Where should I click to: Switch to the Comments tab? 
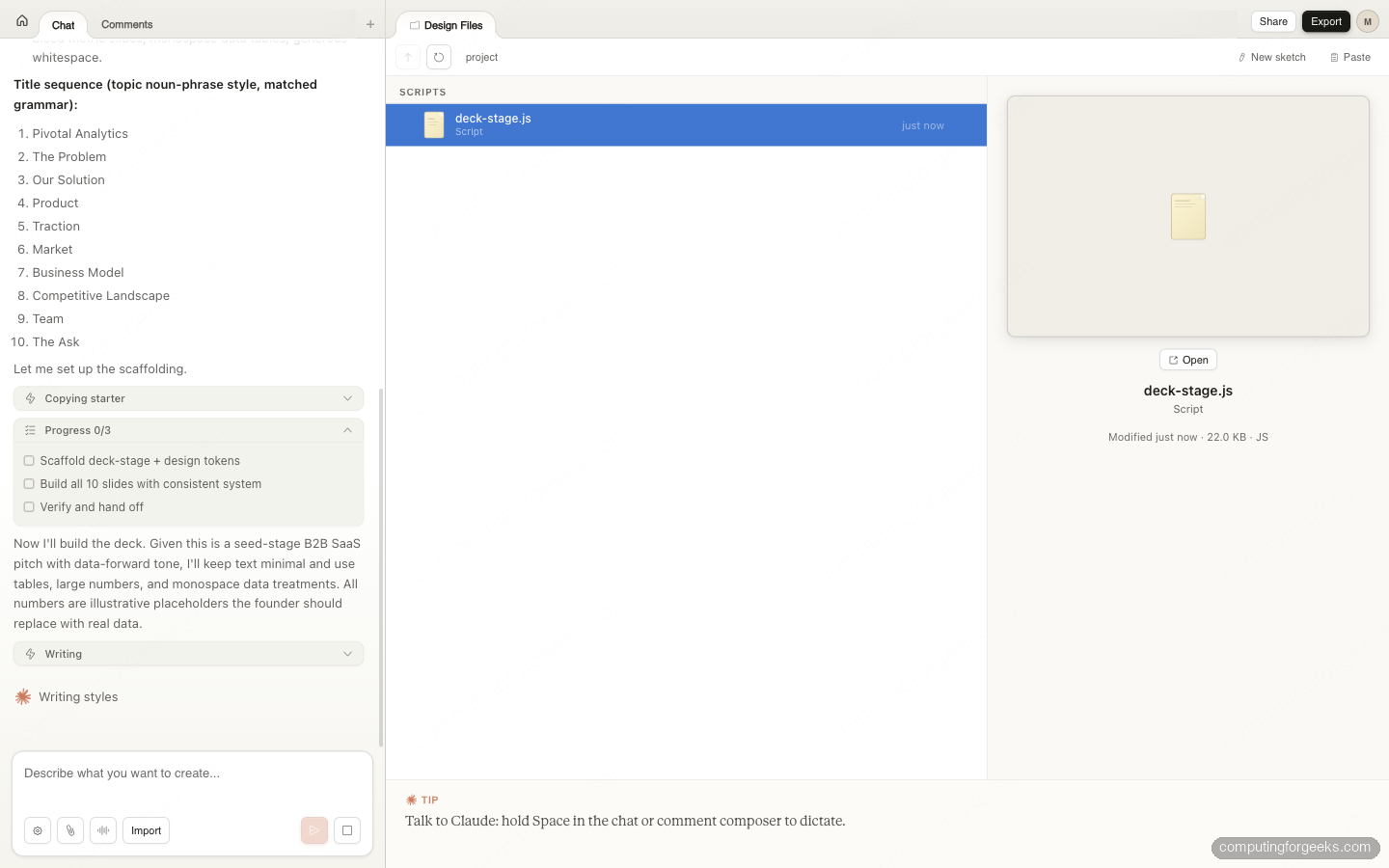click(126, 24)
